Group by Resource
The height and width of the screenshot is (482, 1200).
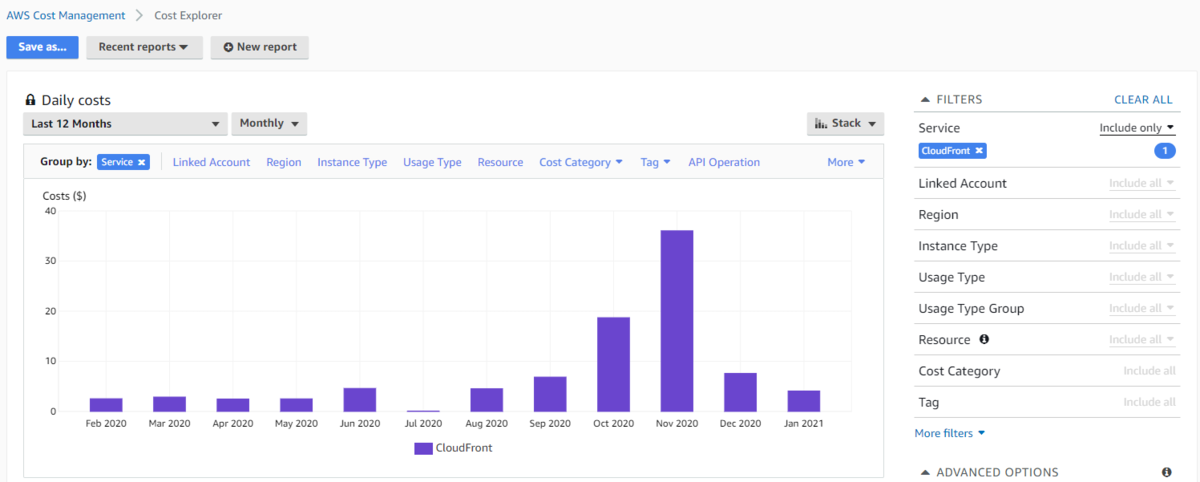500,162
